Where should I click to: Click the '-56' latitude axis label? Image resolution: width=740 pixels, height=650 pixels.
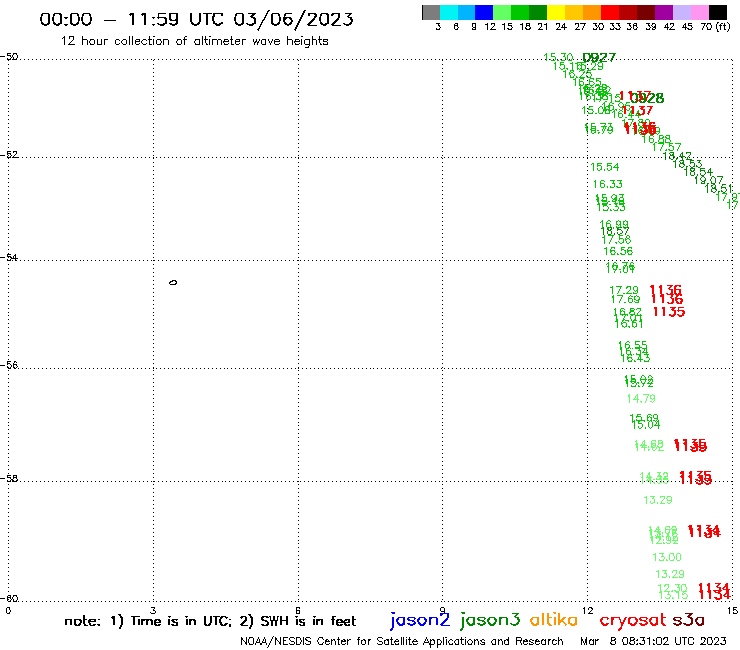(9, 365)
